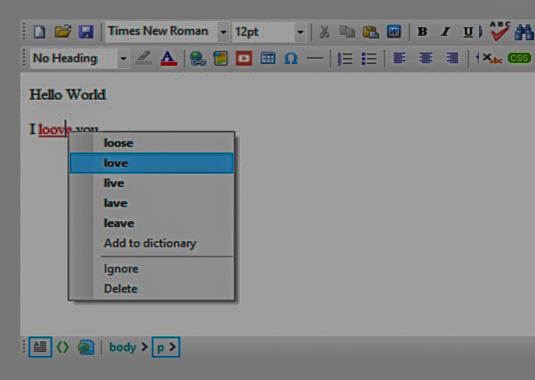The height and width of the screenshot is (380, 535).
Task: Insert a horizontal line
Action: (315, 58)
